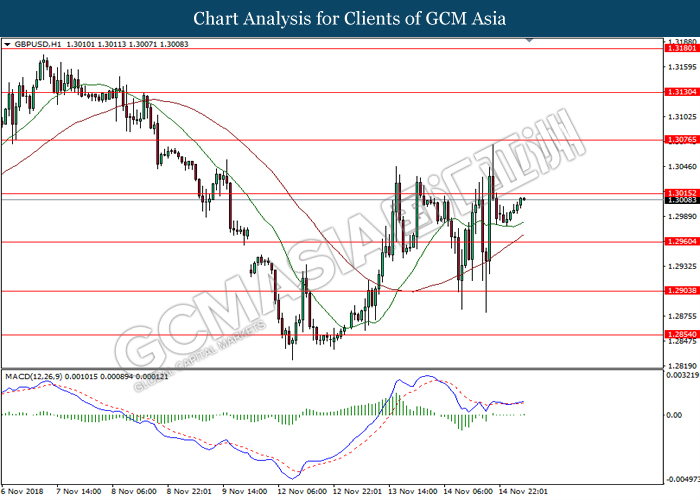Click the 1.28190 price axis value
The height and width of the screenshot is (500, 700).
coord(682,366)
